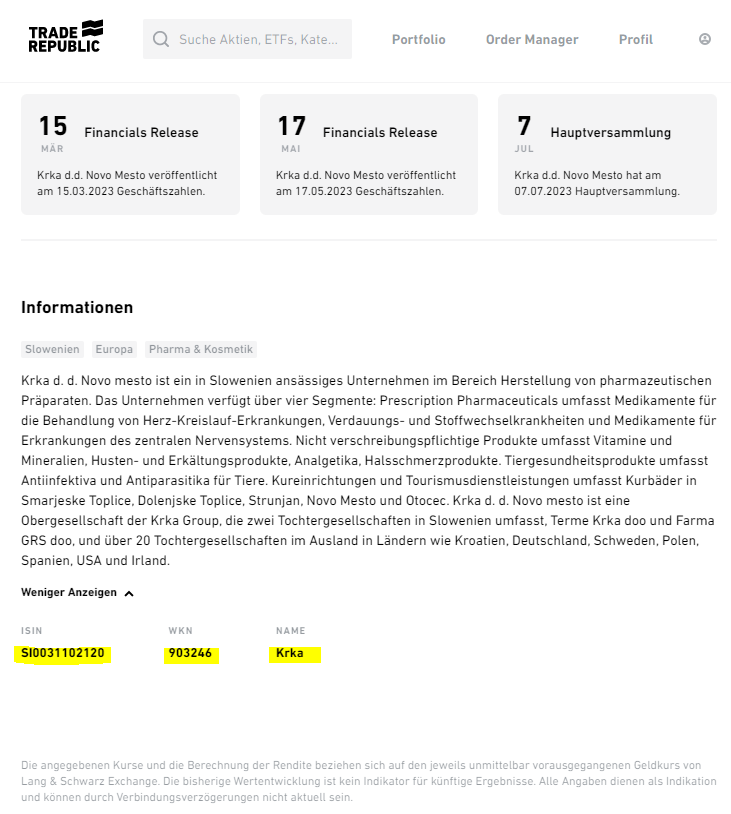Click the search magnifier icon
The image size is (731, 814).
click(161, 40)
